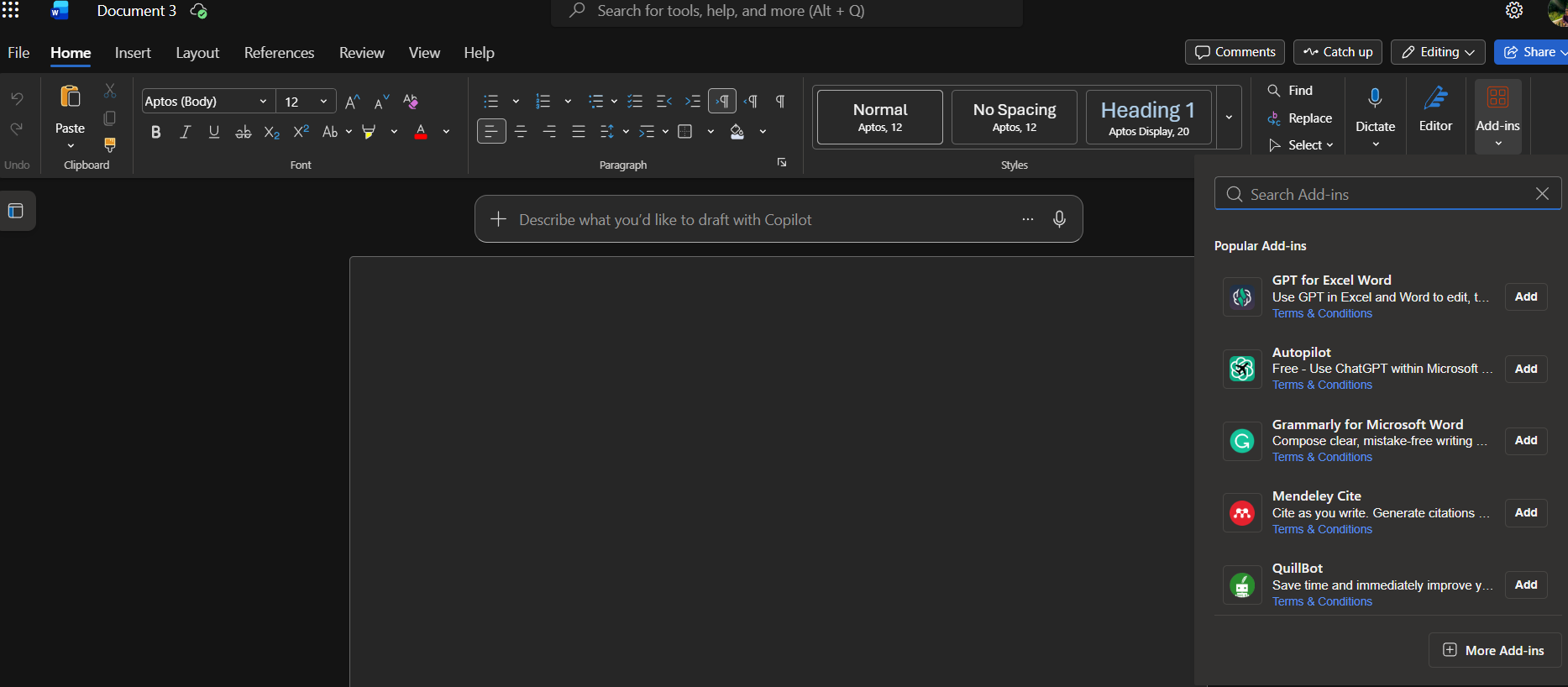Click the Undo arrow icon
Viewport: 1568px width, 687px height.
(x=17, y=99)
